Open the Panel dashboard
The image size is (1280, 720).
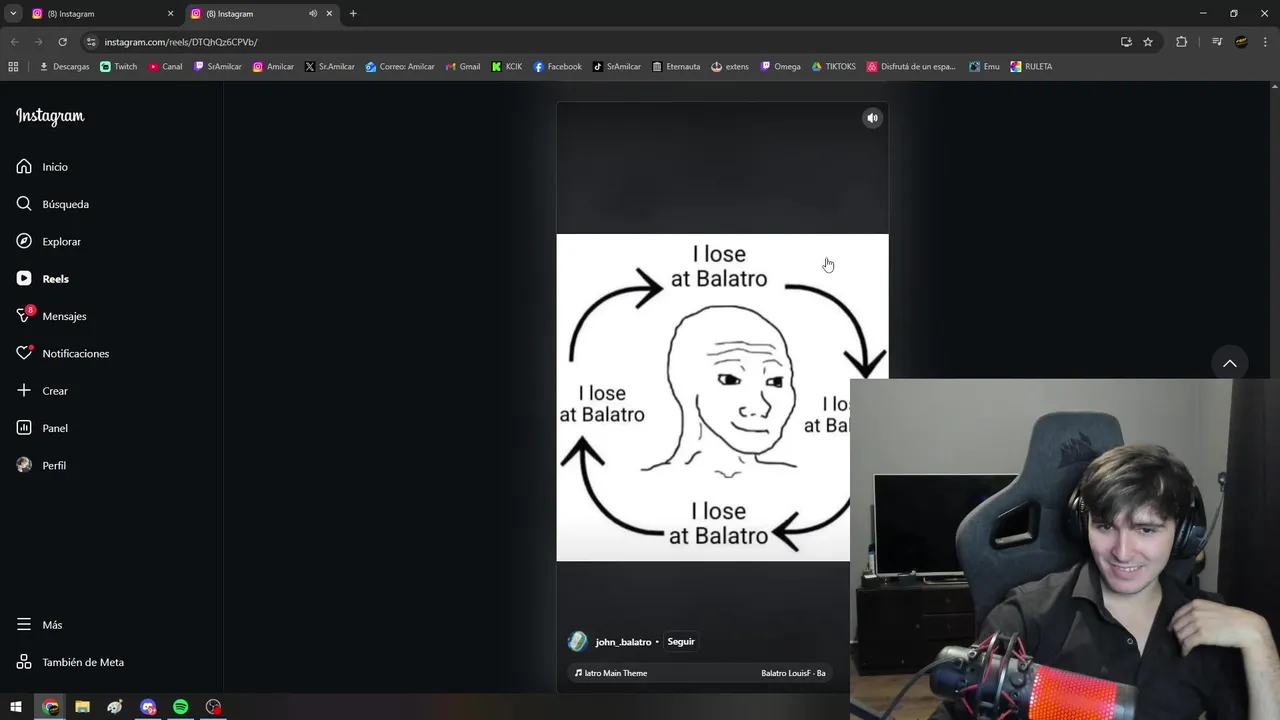[x=42, y=428]
